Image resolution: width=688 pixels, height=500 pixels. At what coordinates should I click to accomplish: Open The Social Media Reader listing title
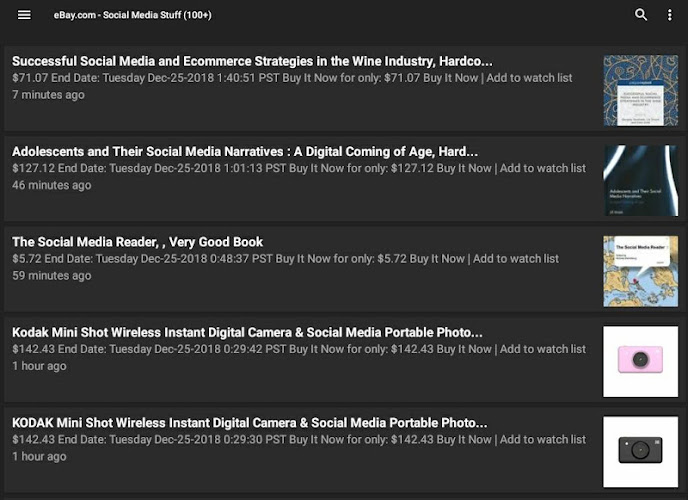137,242
